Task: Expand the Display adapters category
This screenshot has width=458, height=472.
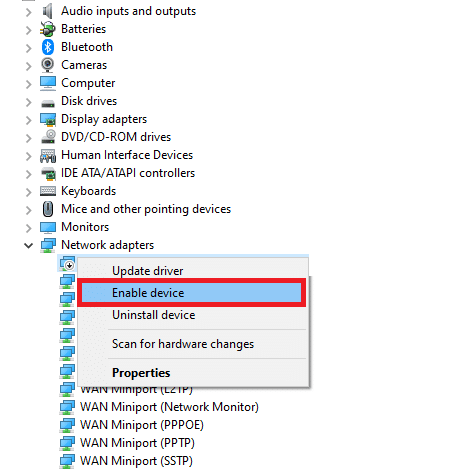Action: [29, 120]
